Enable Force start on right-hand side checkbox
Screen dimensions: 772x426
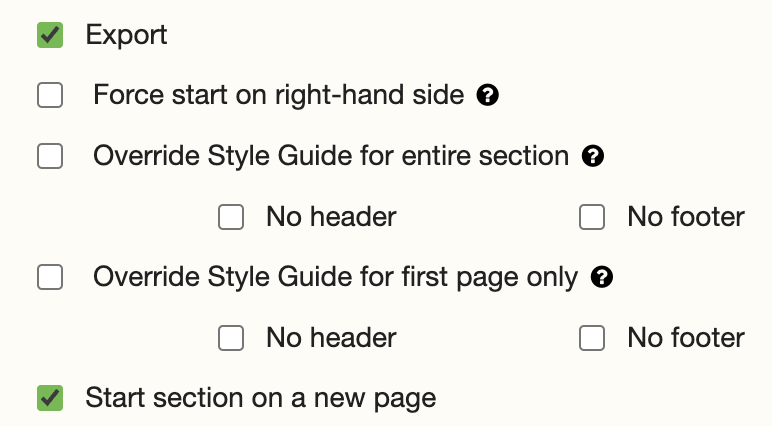pos(50,95)
